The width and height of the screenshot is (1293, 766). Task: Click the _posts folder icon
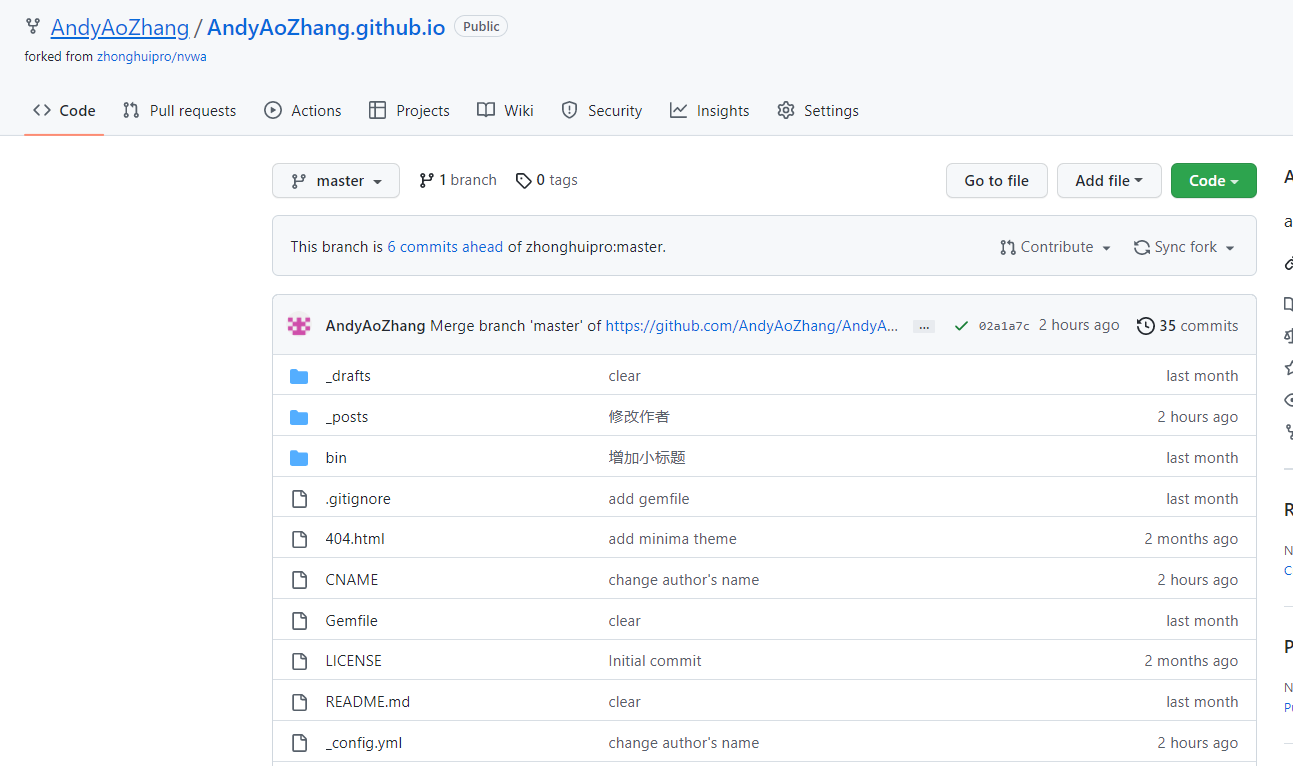[x=299, y=417]
